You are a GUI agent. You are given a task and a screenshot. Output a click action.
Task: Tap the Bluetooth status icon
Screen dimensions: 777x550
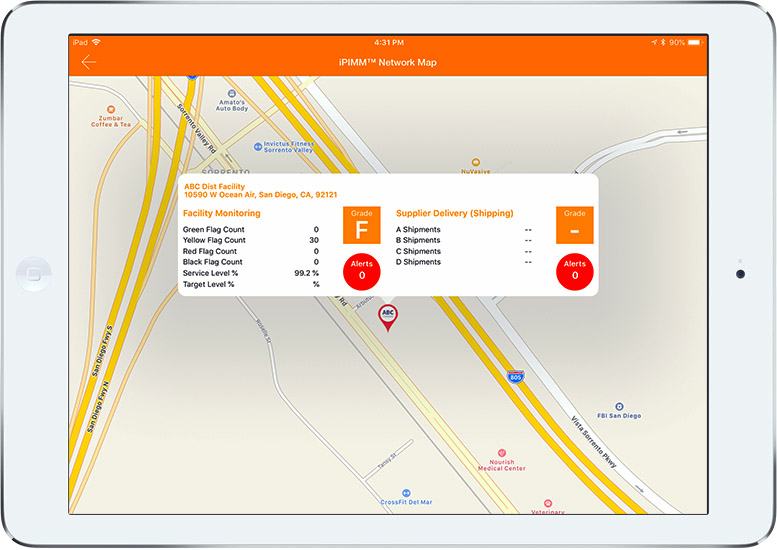(663, 43)
